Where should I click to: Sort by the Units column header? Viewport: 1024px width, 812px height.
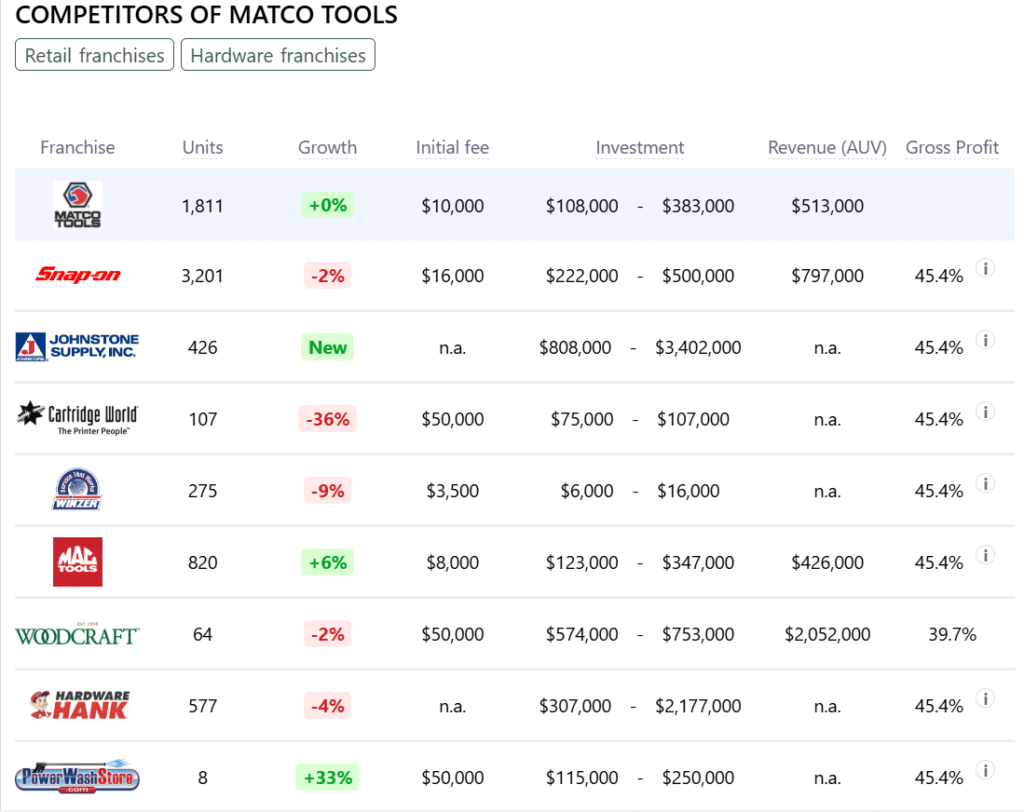[202, 148]
